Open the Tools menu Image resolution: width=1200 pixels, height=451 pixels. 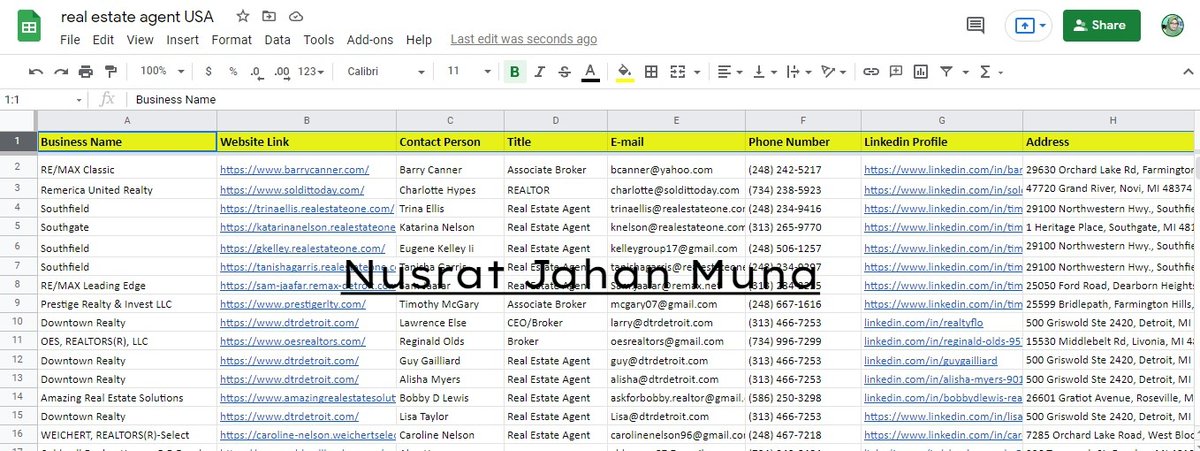pos(319,40)
